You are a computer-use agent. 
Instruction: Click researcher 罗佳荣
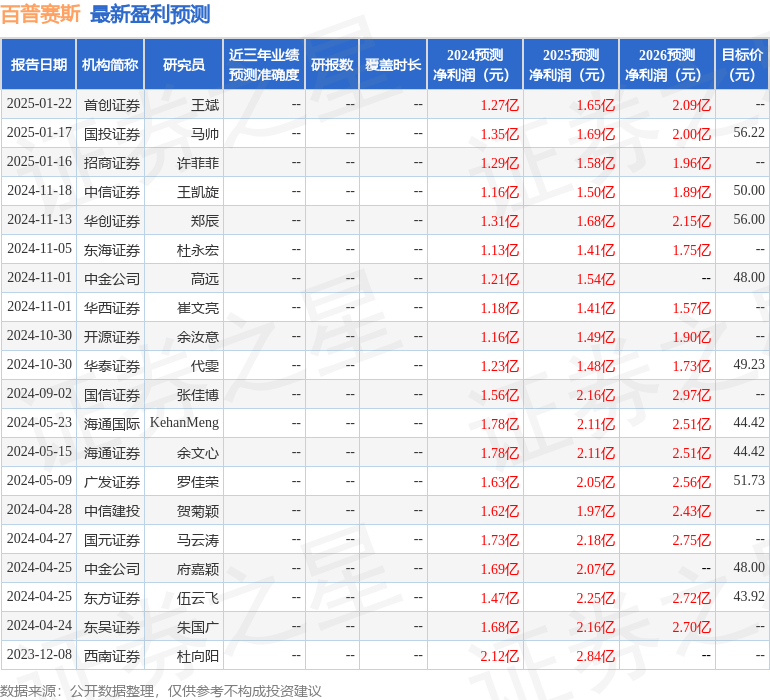pyautogui.click(x=198, y=482)
